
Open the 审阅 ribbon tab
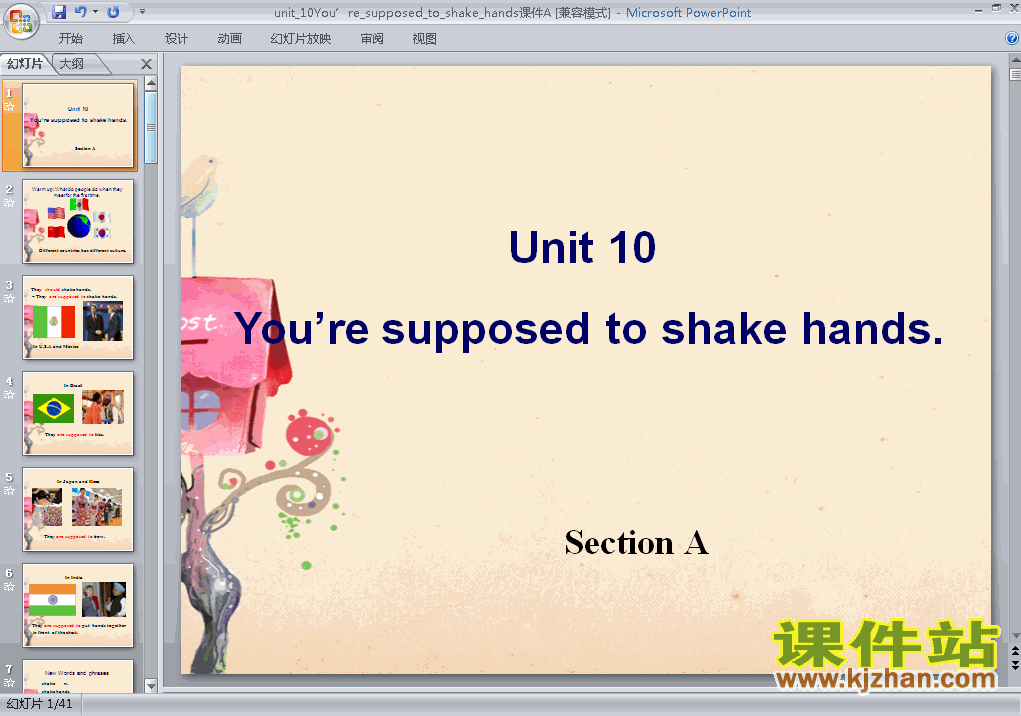point(372,38)
